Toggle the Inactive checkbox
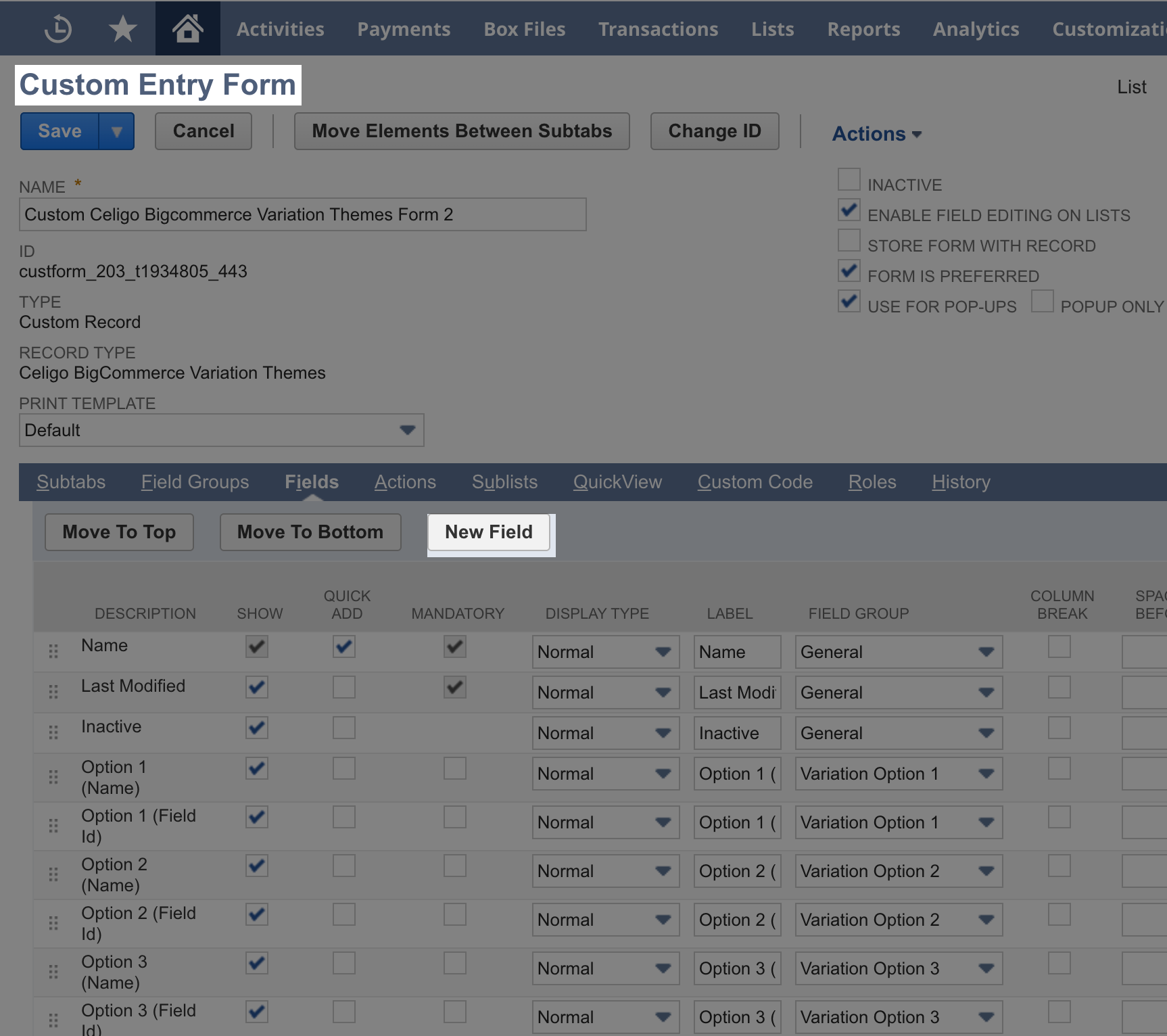 click(849, 180)
